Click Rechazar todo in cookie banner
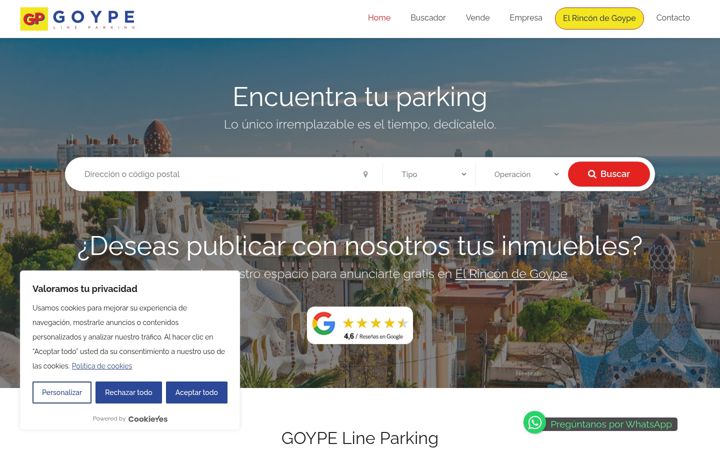 129,393
